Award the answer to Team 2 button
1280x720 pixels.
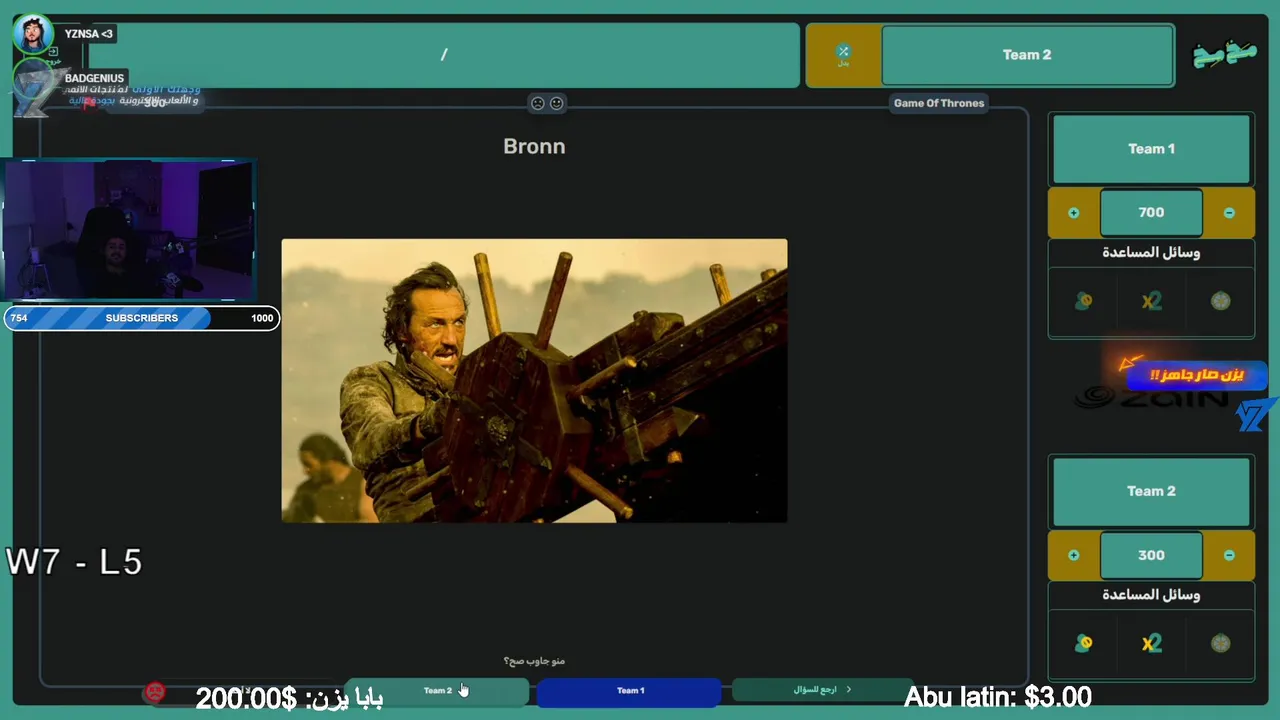tap(437, 691)
